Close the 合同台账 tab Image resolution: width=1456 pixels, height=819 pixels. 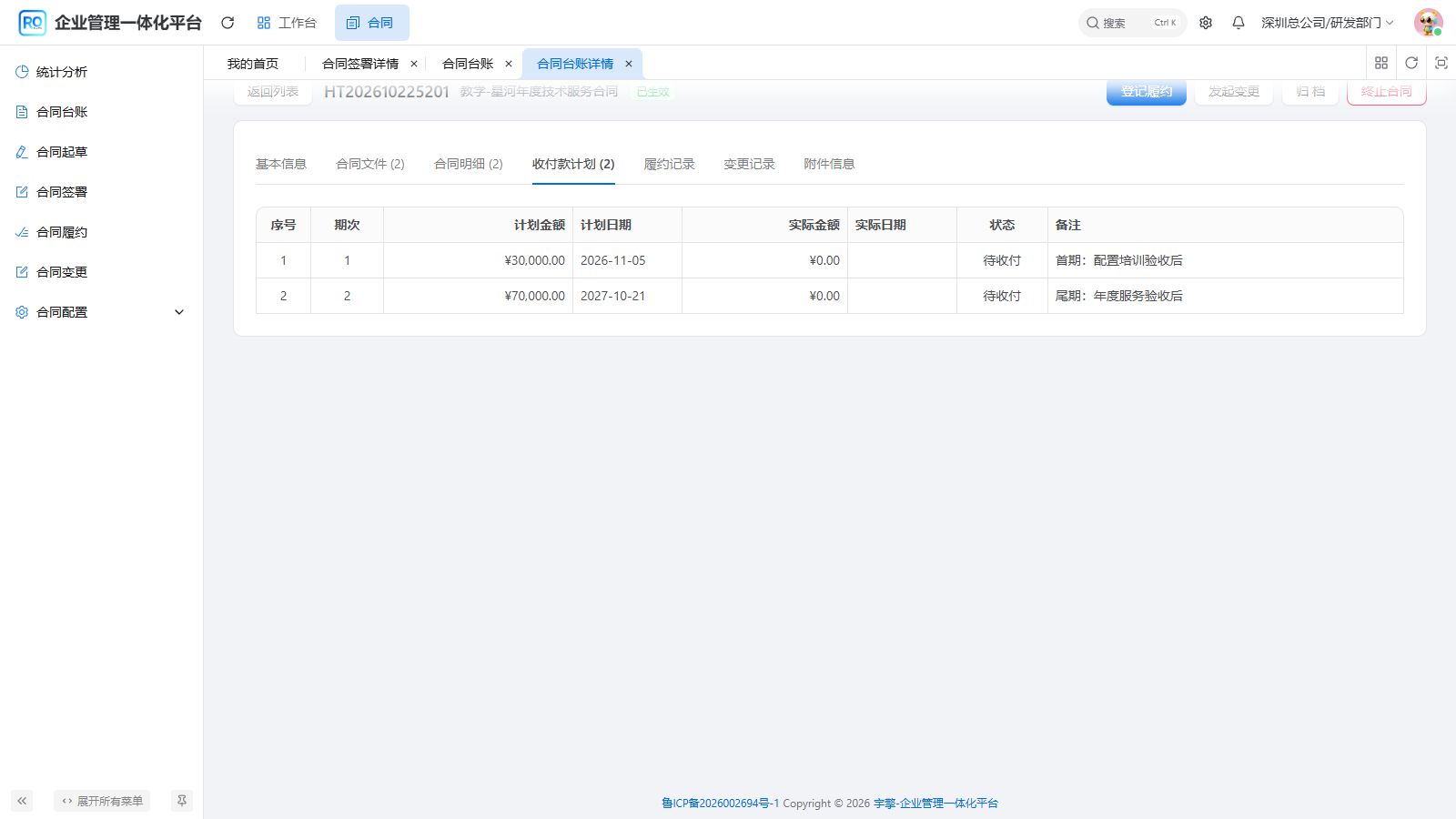pos(509,64)
